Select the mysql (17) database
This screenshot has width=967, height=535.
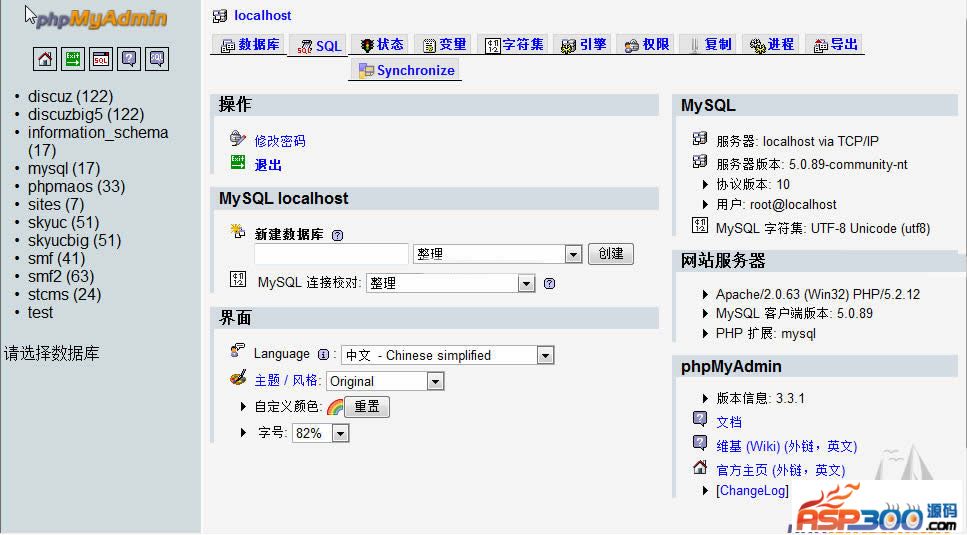pyautogui.click(x=64, y=168)
